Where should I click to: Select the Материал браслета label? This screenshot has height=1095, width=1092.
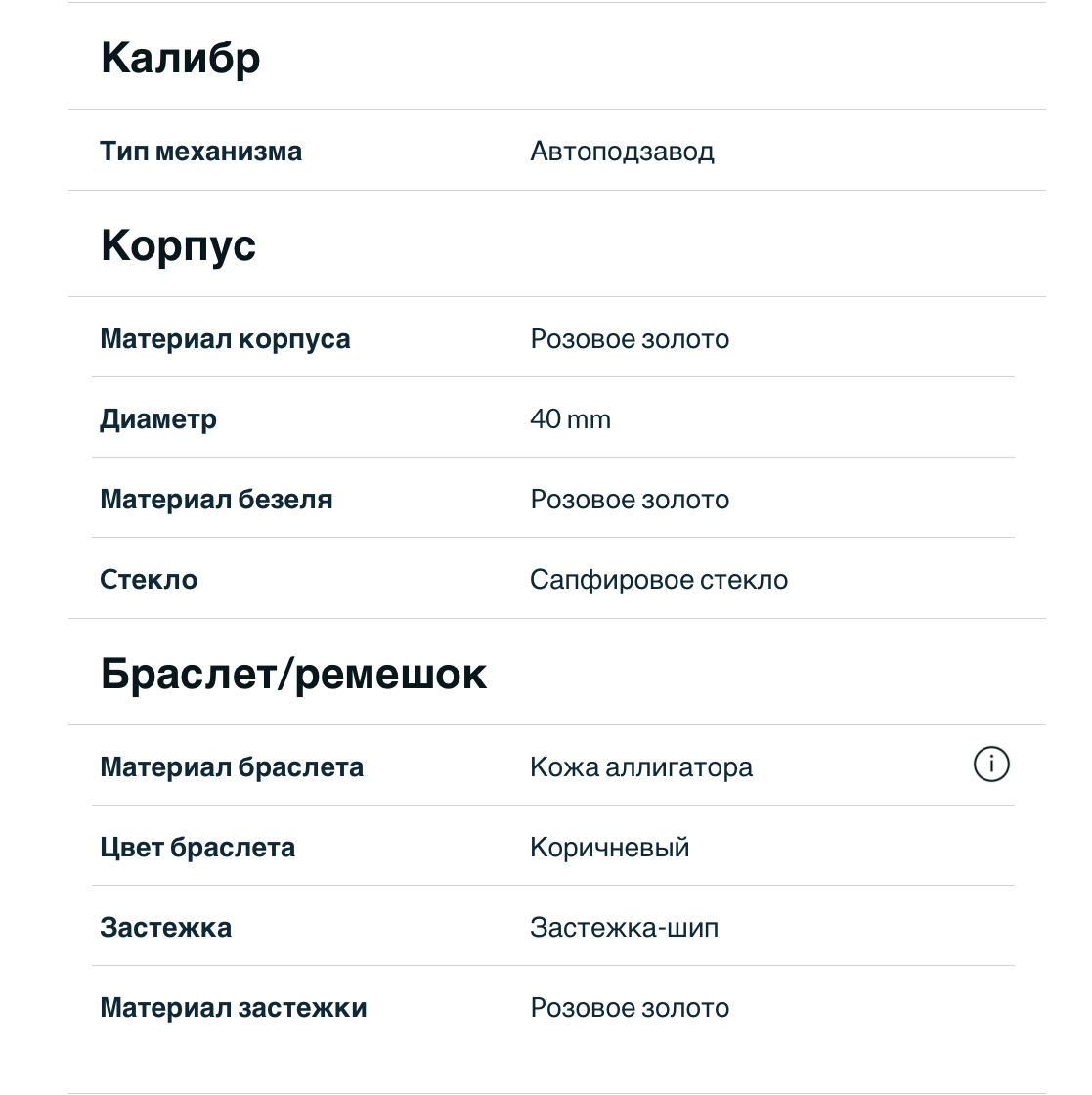point(232,767)
